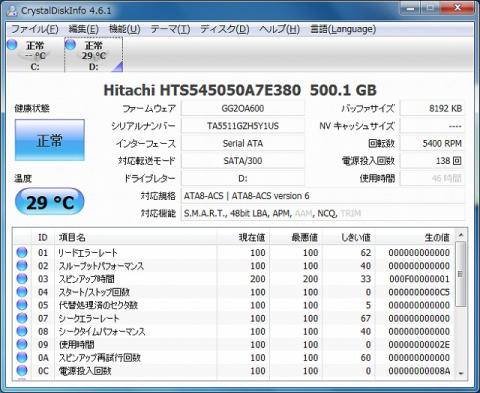480x393 pixels.
Task: Click the supported features field with S.M.A.R.T.
Action: [323, 213]
